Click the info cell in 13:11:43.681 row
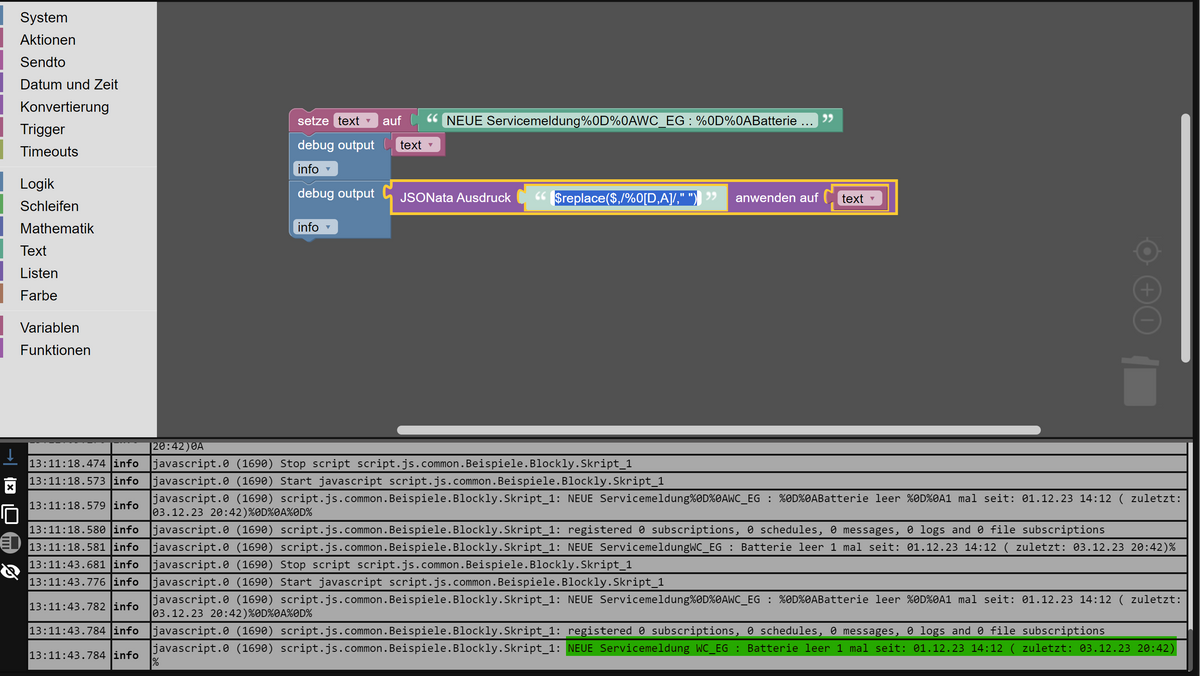Viewport: 1200px width, 676px height. [130, 564]
